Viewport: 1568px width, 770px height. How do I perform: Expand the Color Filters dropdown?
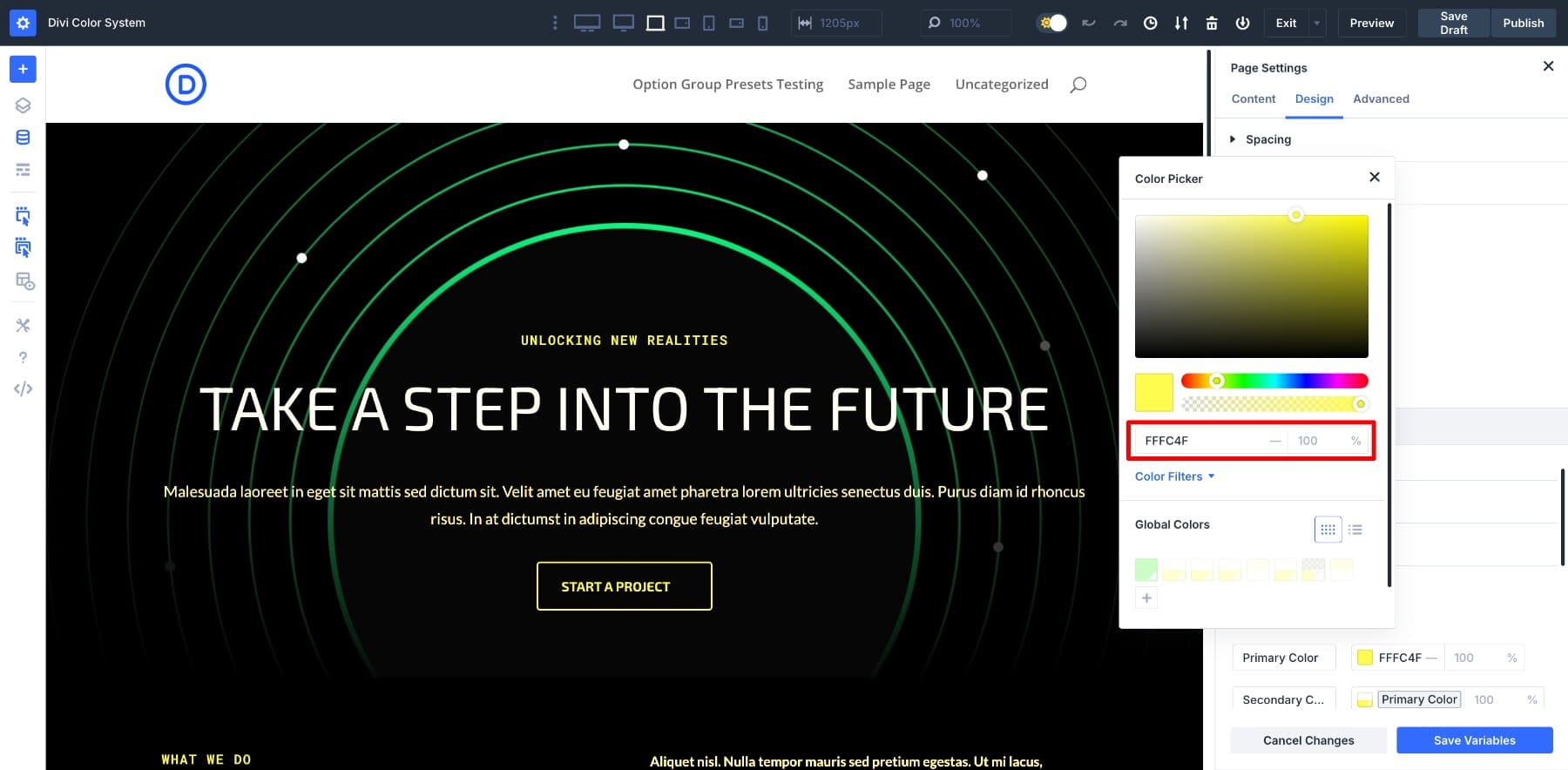(1174, 476)
